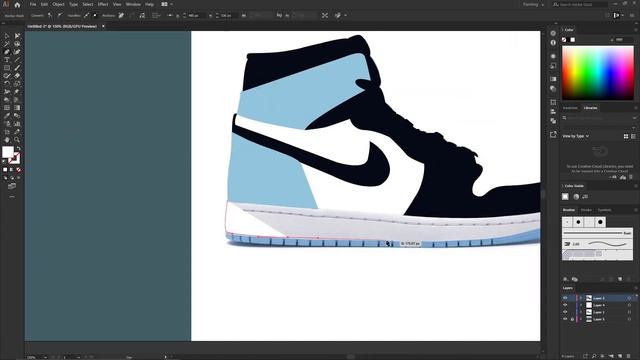This screenshot has height=360, width=640.
Task: Switch to the Symbols panel tab
Action: coord(604,210)
